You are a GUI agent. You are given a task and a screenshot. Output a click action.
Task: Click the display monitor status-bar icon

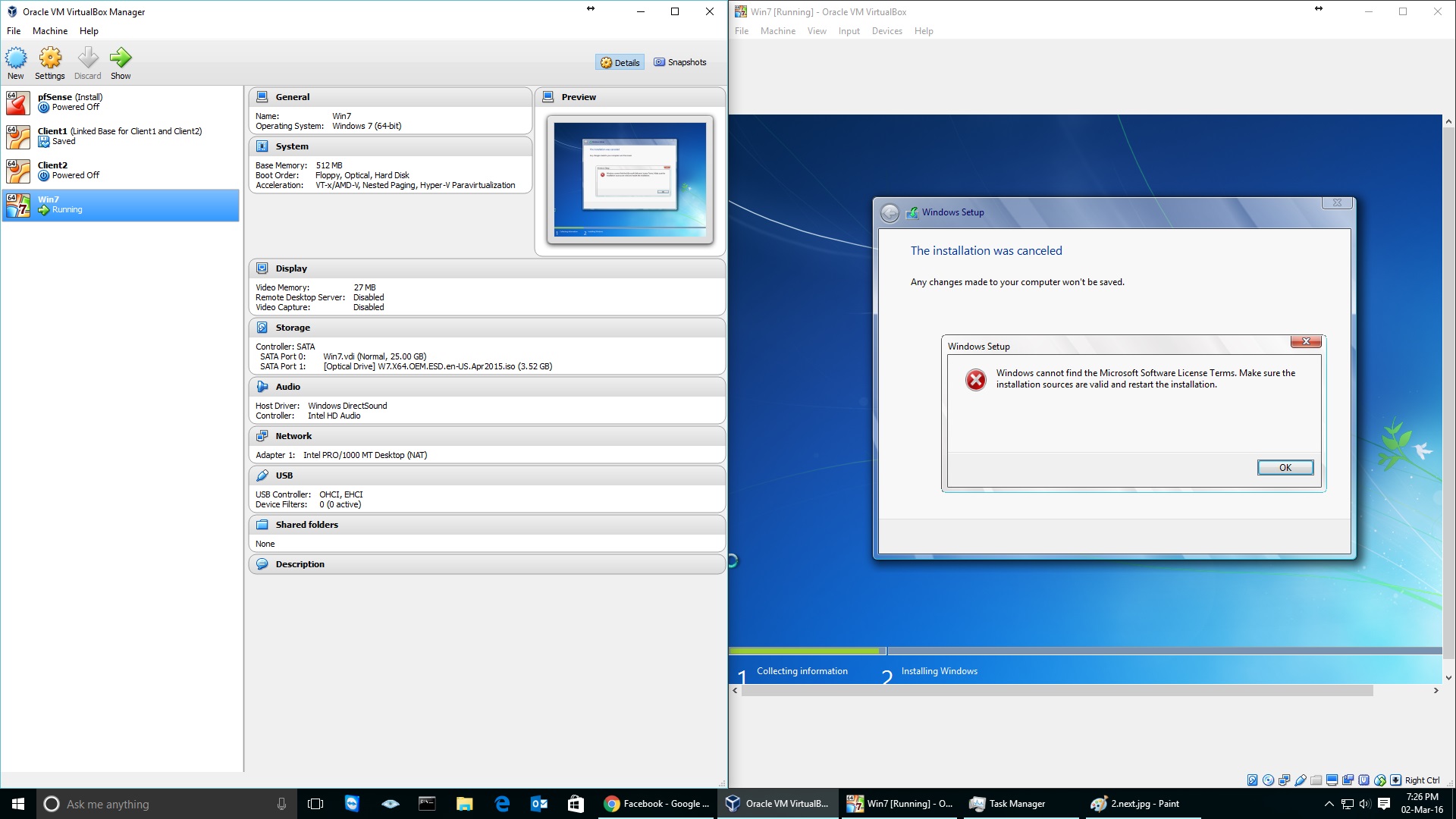click(1332, 780)
